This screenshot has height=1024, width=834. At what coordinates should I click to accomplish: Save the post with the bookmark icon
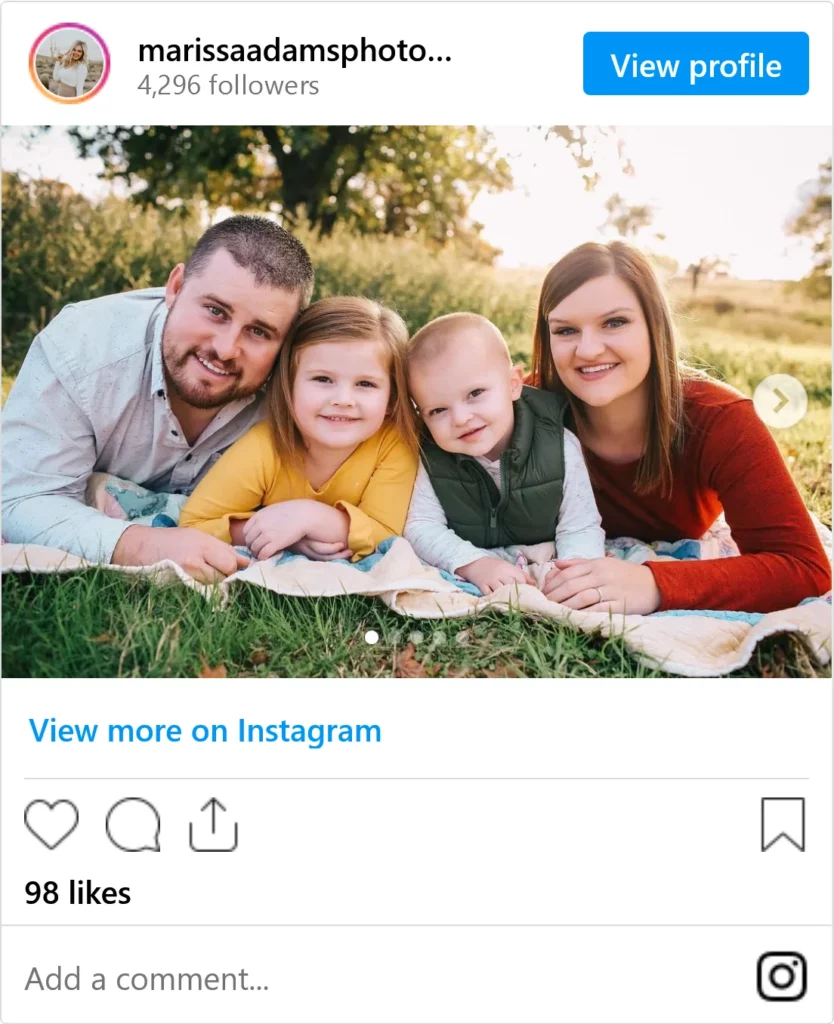(782, 824)
